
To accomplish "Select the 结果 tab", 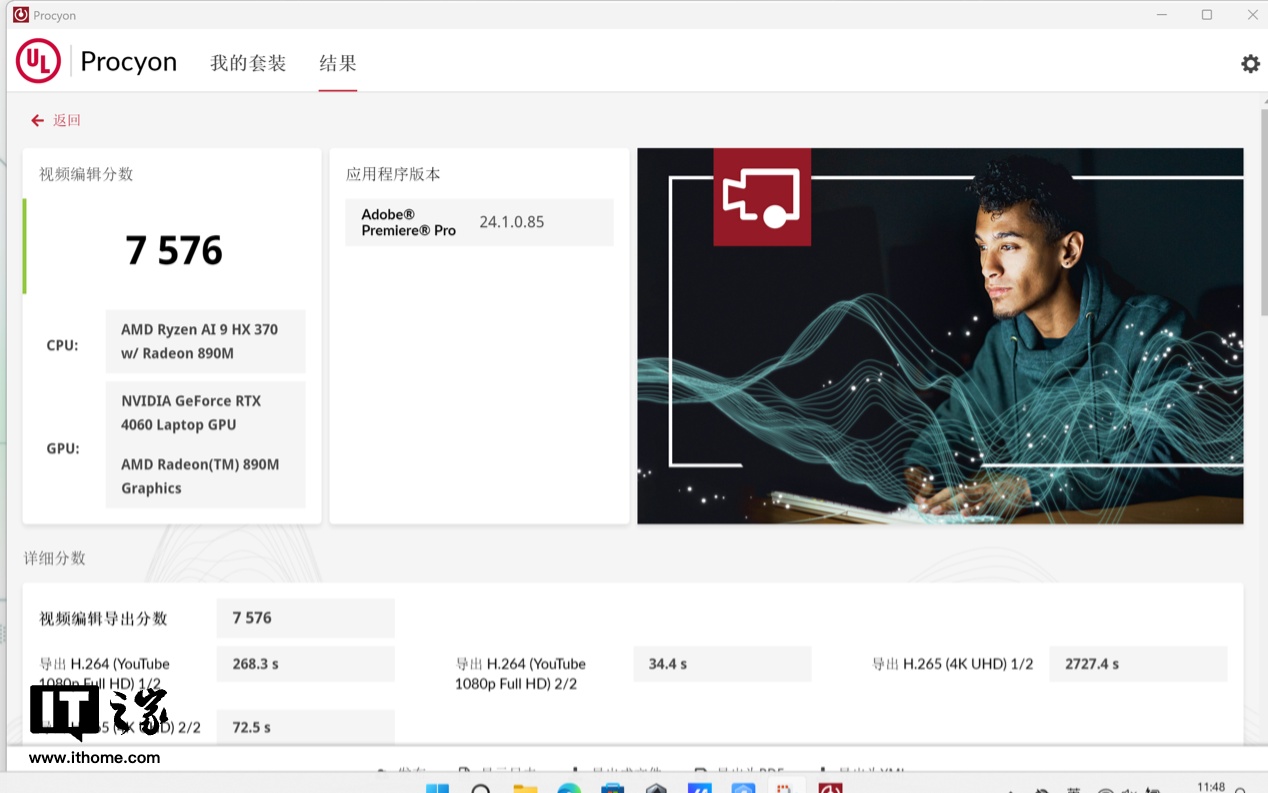I will [338, 64].
